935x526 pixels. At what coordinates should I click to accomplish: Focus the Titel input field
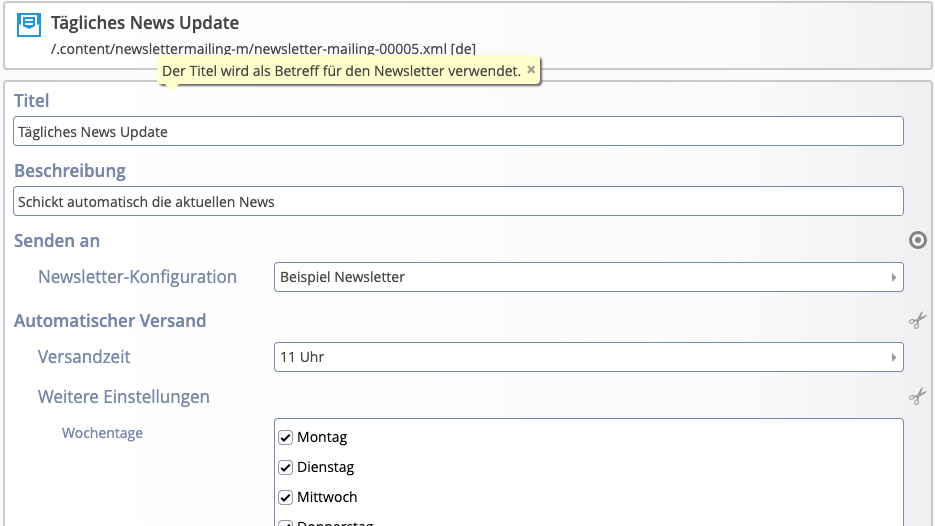[x=458, y=132]
